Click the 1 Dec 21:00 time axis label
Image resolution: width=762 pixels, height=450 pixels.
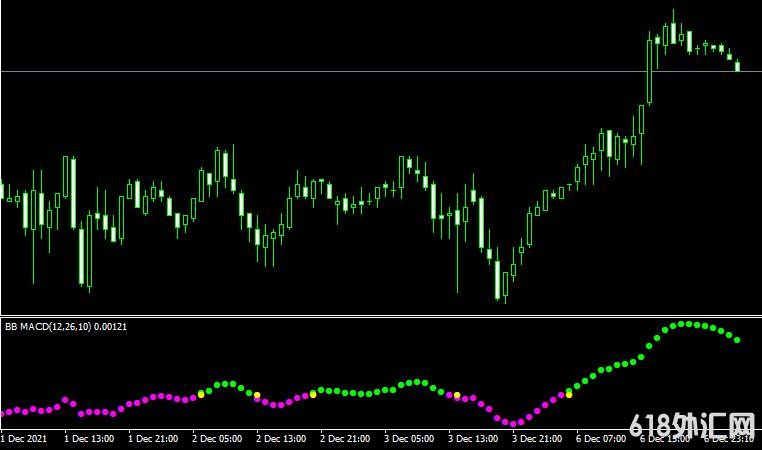pos(154,438)
